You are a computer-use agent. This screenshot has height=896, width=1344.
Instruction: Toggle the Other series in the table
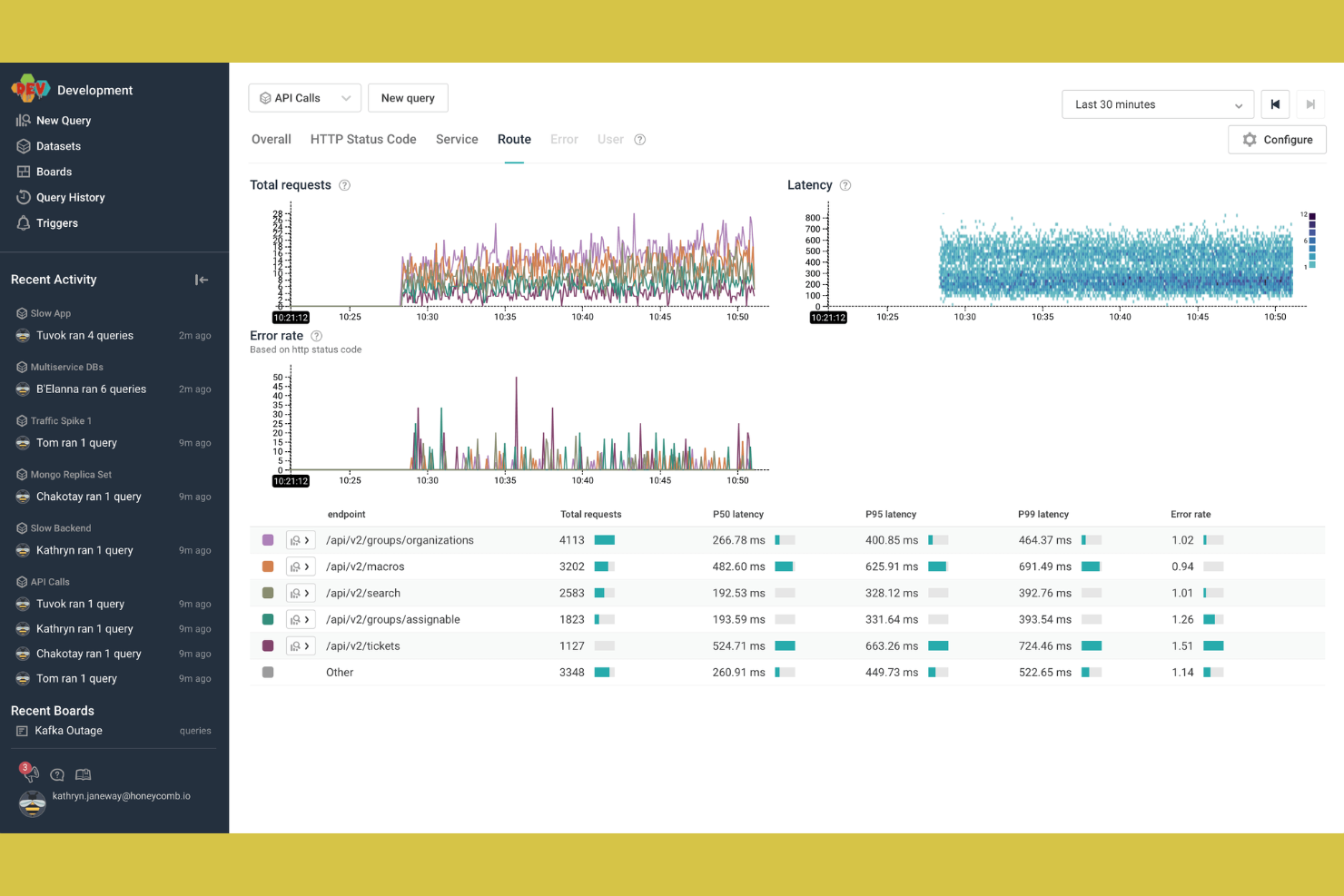(x=268, y=672)
